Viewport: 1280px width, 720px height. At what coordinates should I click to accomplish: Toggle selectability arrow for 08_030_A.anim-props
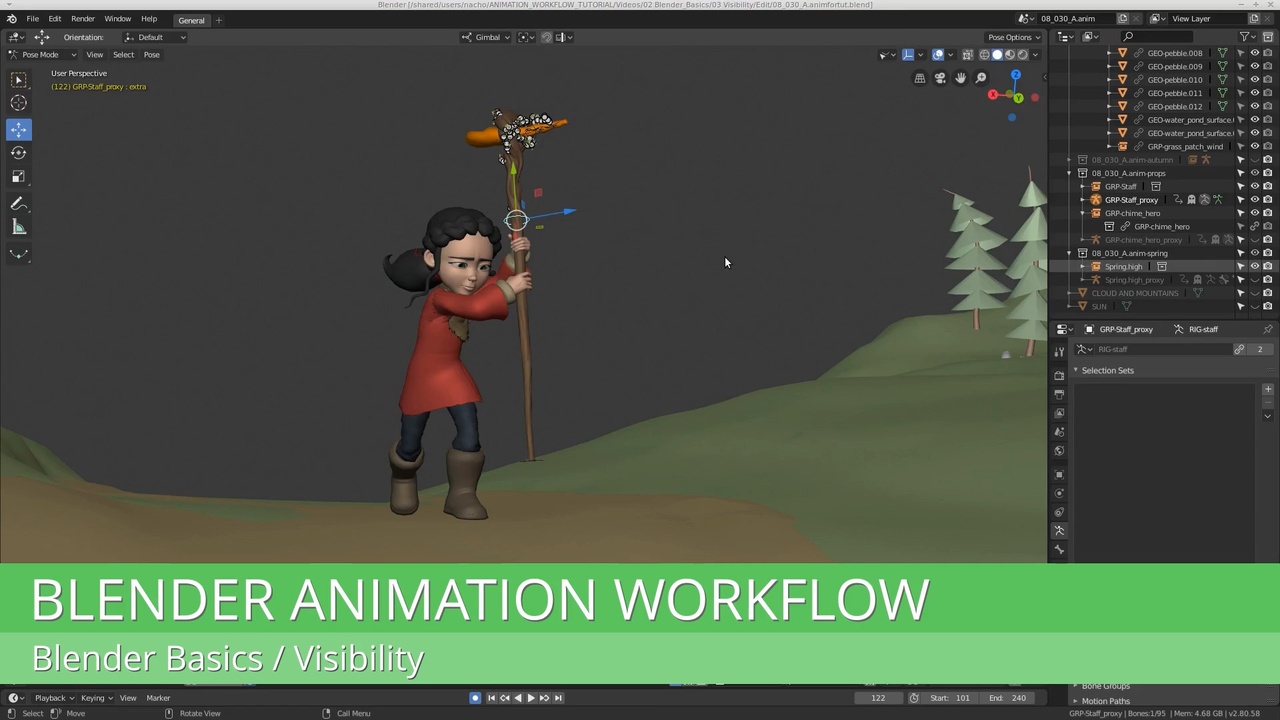pyautogui.click(x=1241, y=173)
